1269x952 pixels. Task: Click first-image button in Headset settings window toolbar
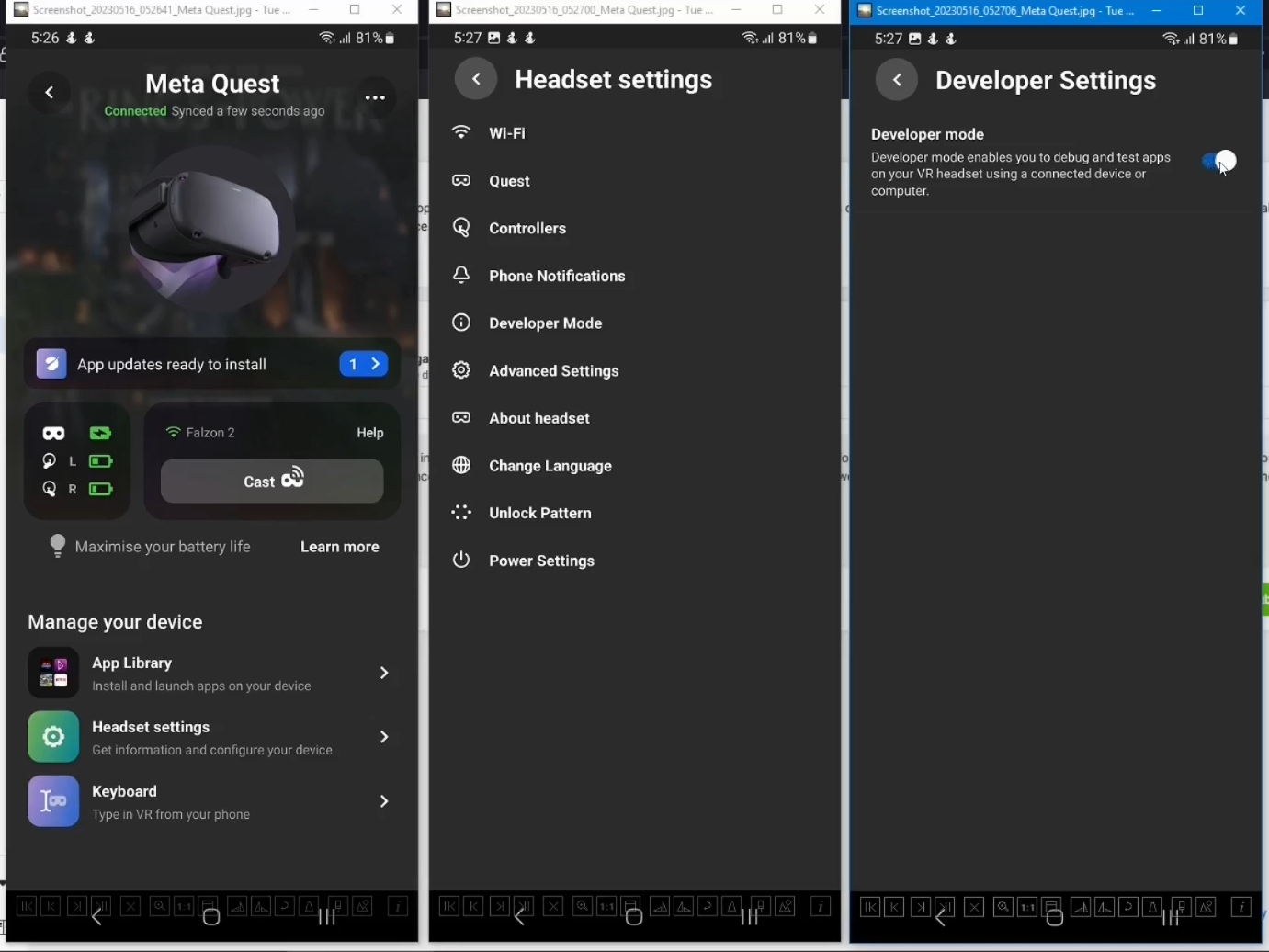pos(449,907)
